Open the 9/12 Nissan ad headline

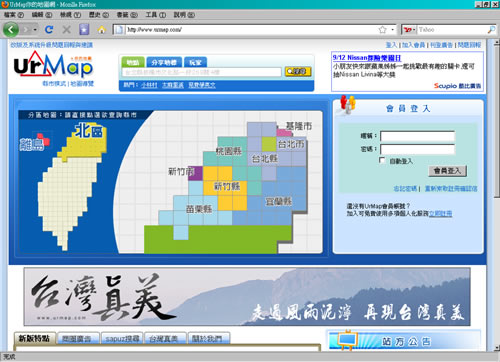pos(367,58)
